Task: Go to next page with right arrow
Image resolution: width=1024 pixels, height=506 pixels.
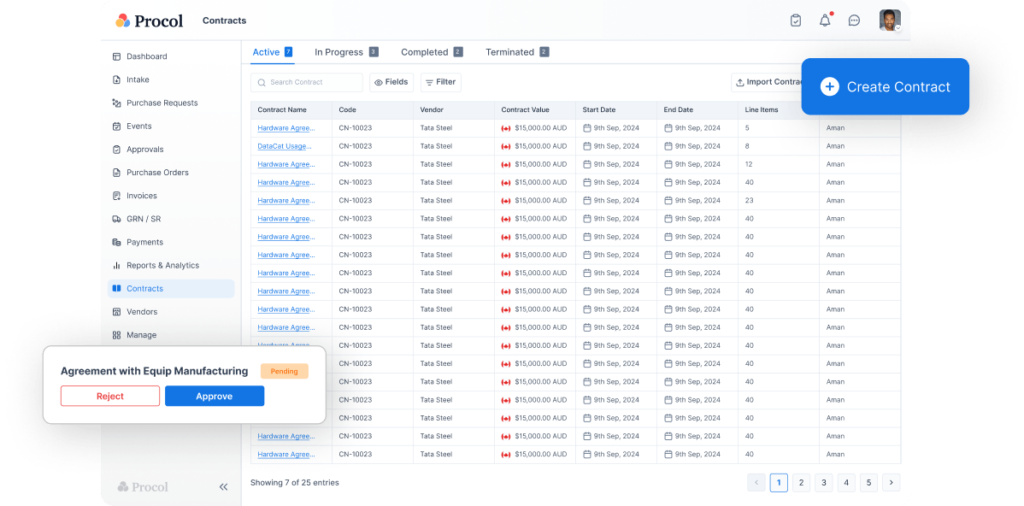Action: pos(890,483)
